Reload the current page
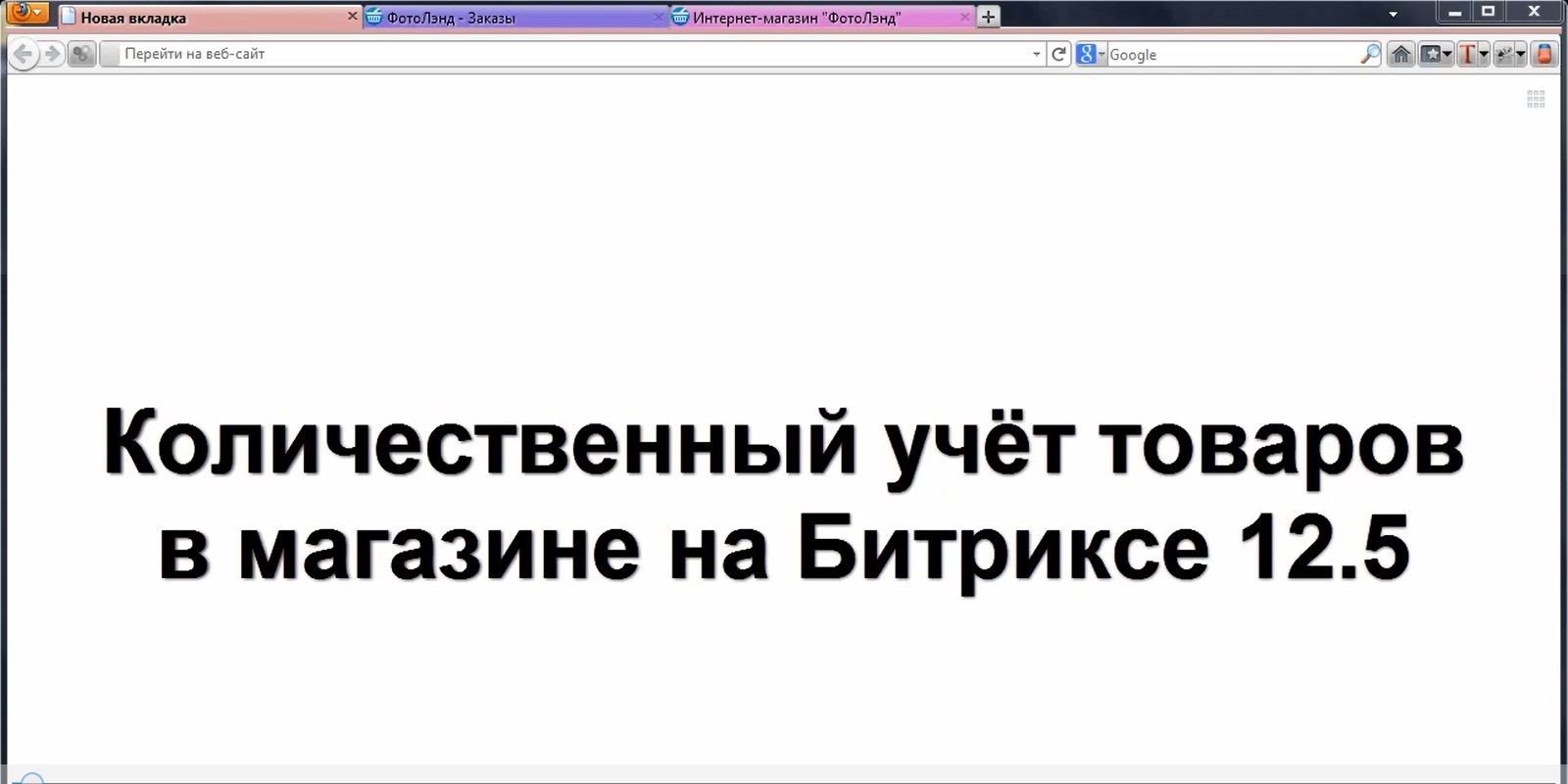Image resolution: width=1568 pixels, height=784 pixels. pos(1058,54)
